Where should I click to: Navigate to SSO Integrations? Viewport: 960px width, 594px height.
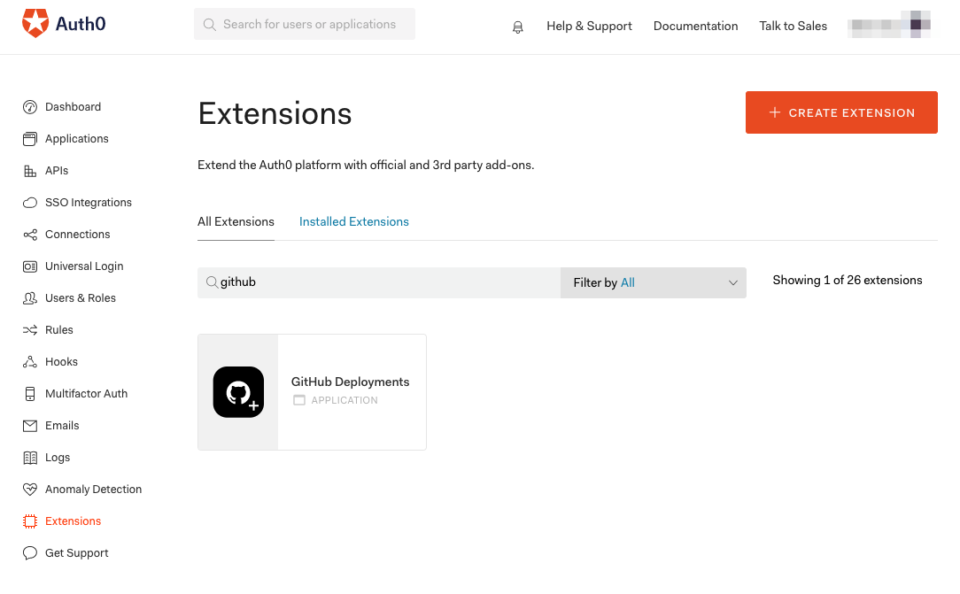tap(88, 202)
